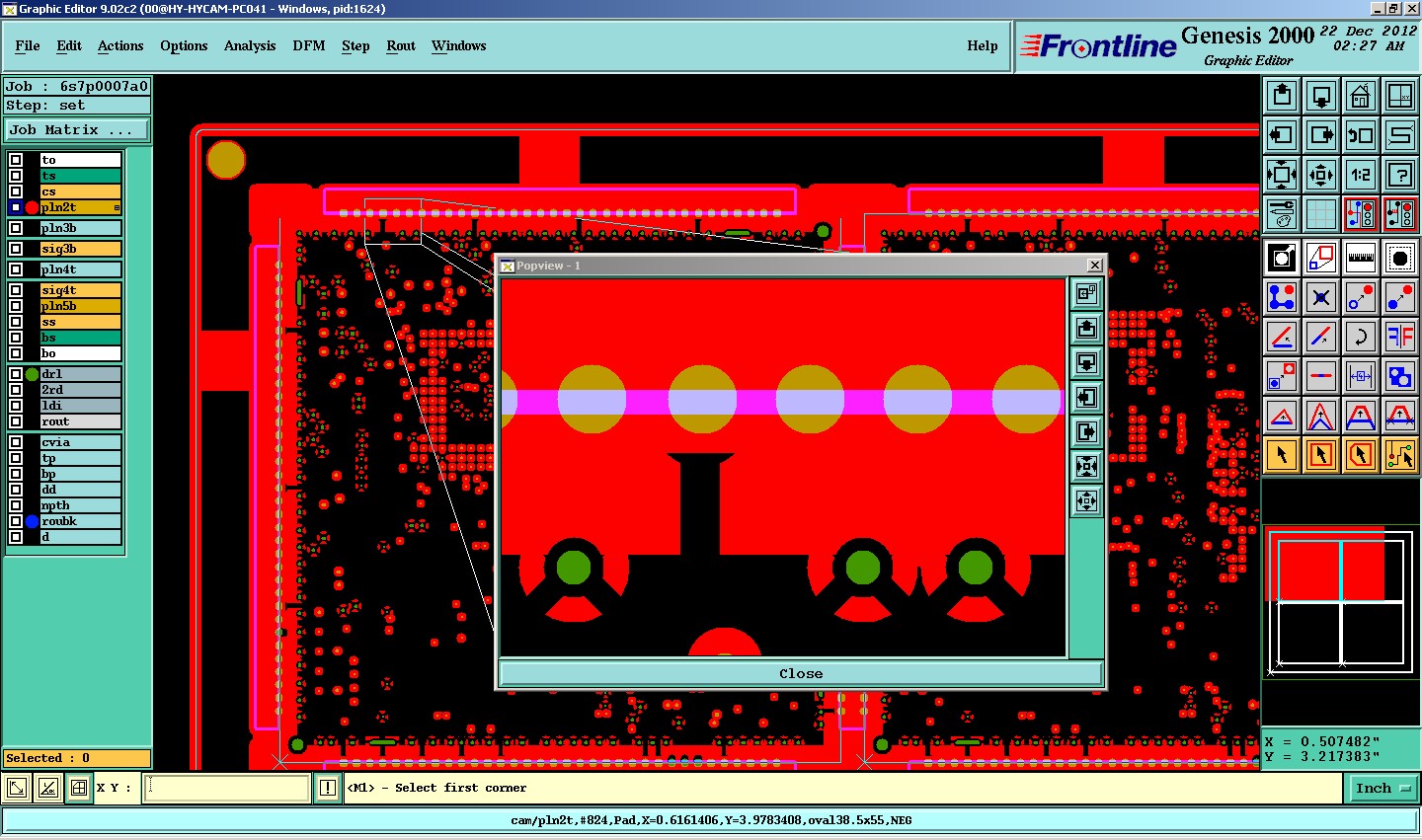Viewport: 1422px width, 840px height.
Task: Toggle the 'pln3b' layer checkbox
Action: pyautogui.click(x=16, y=228)
